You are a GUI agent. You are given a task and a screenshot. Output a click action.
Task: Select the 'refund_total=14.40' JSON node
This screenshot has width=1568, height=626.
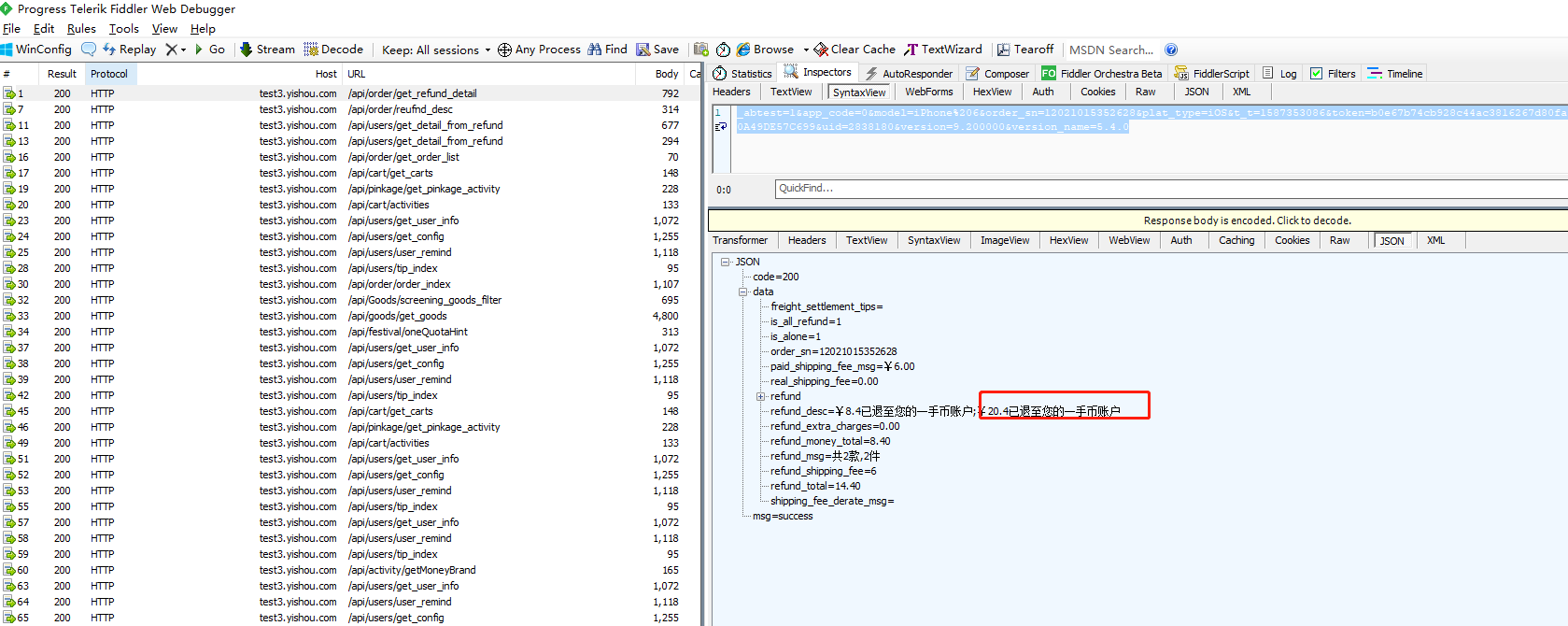815,486
